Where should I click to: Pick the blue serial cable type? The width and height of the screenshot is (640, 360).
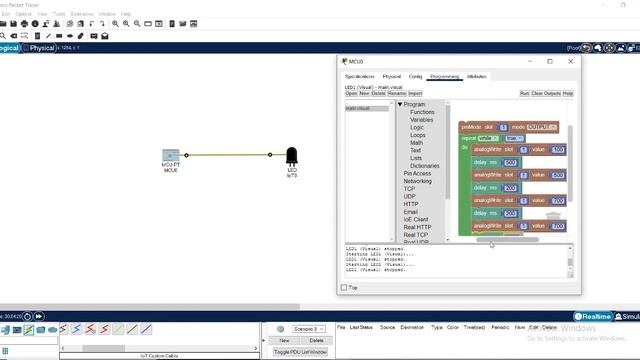click(x=76, y=329)
